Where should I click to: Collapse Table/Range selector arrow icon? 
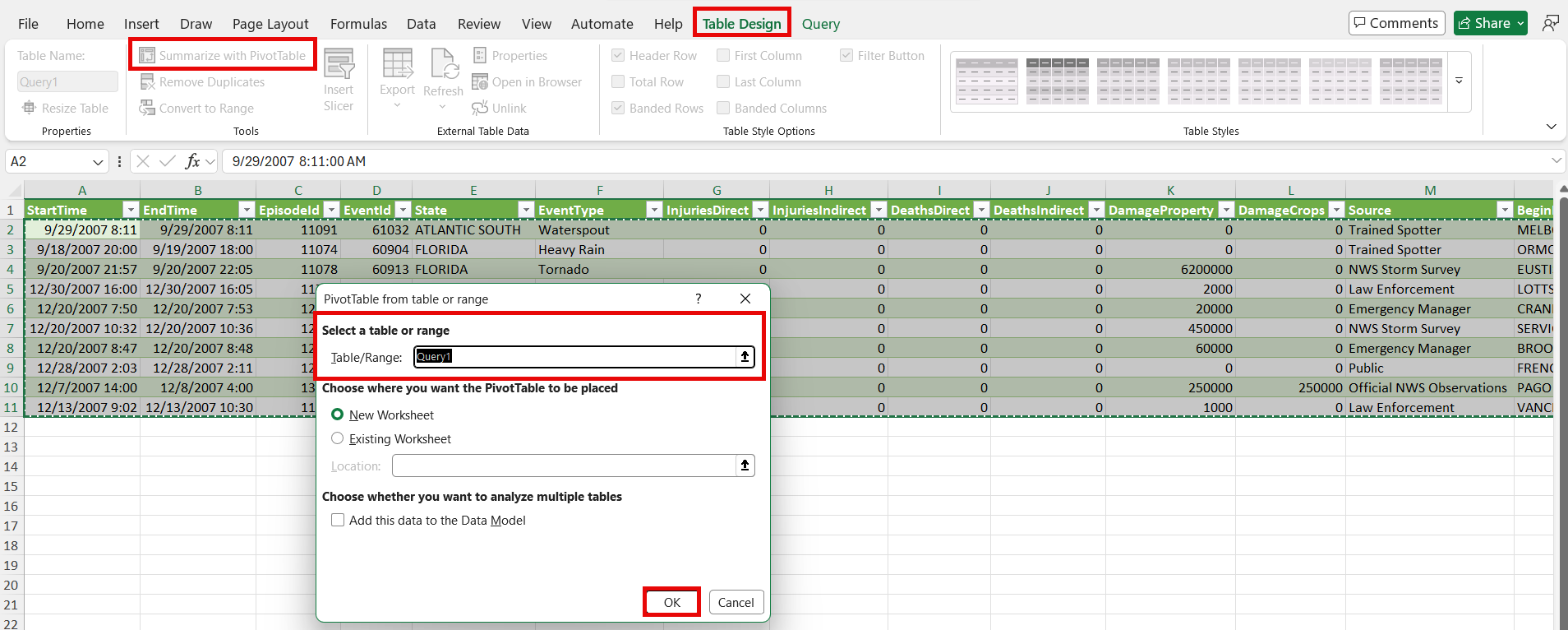[x=745, y=356]
